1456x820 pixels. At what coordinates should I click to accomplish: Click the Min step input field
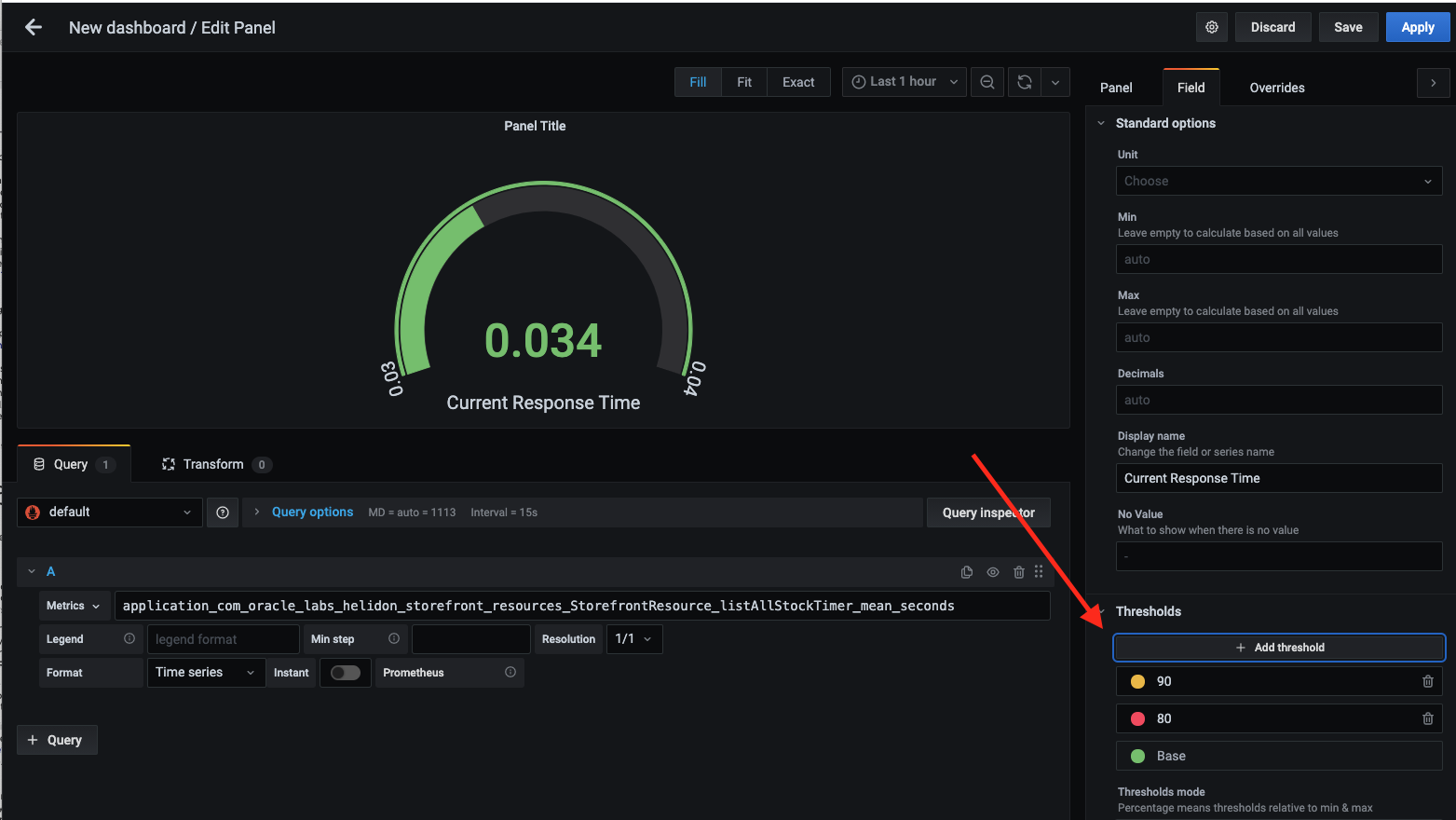[x=471, y=639]
